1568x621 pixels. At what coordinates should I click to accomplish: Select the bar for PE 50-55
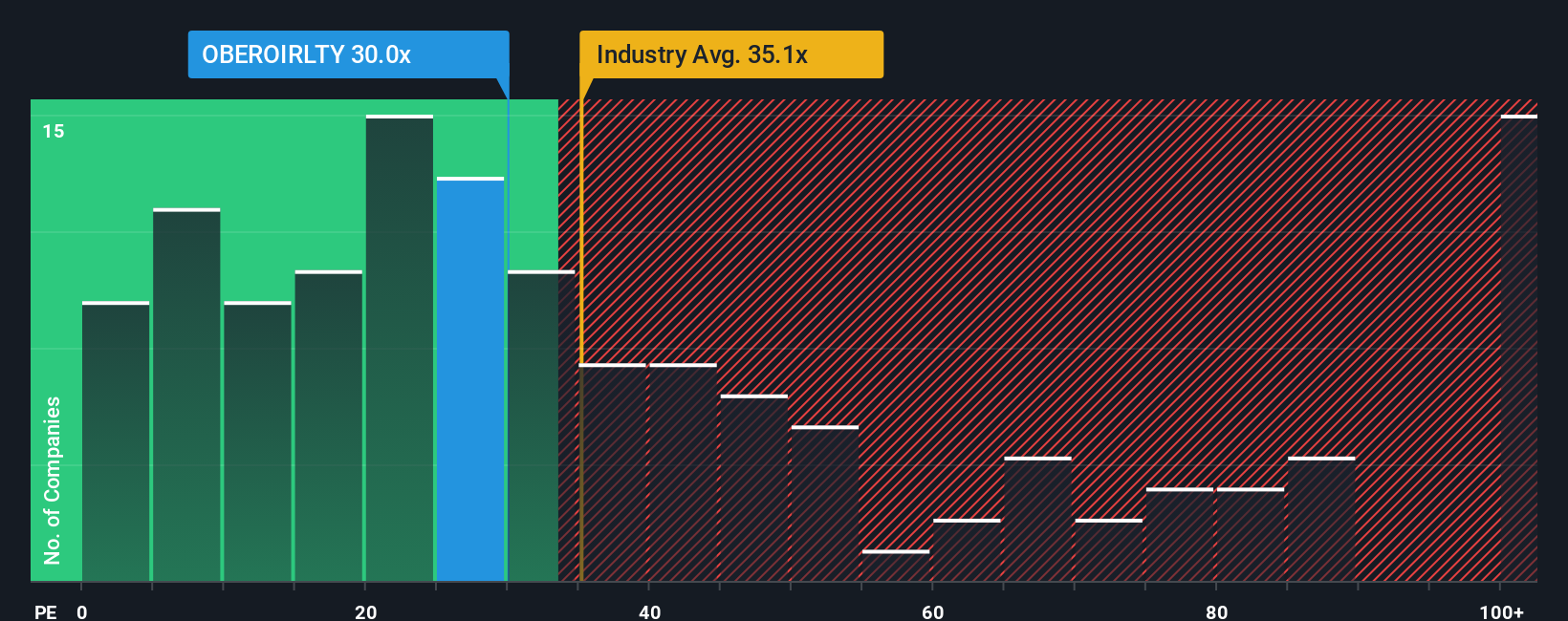tap(825, 503)
